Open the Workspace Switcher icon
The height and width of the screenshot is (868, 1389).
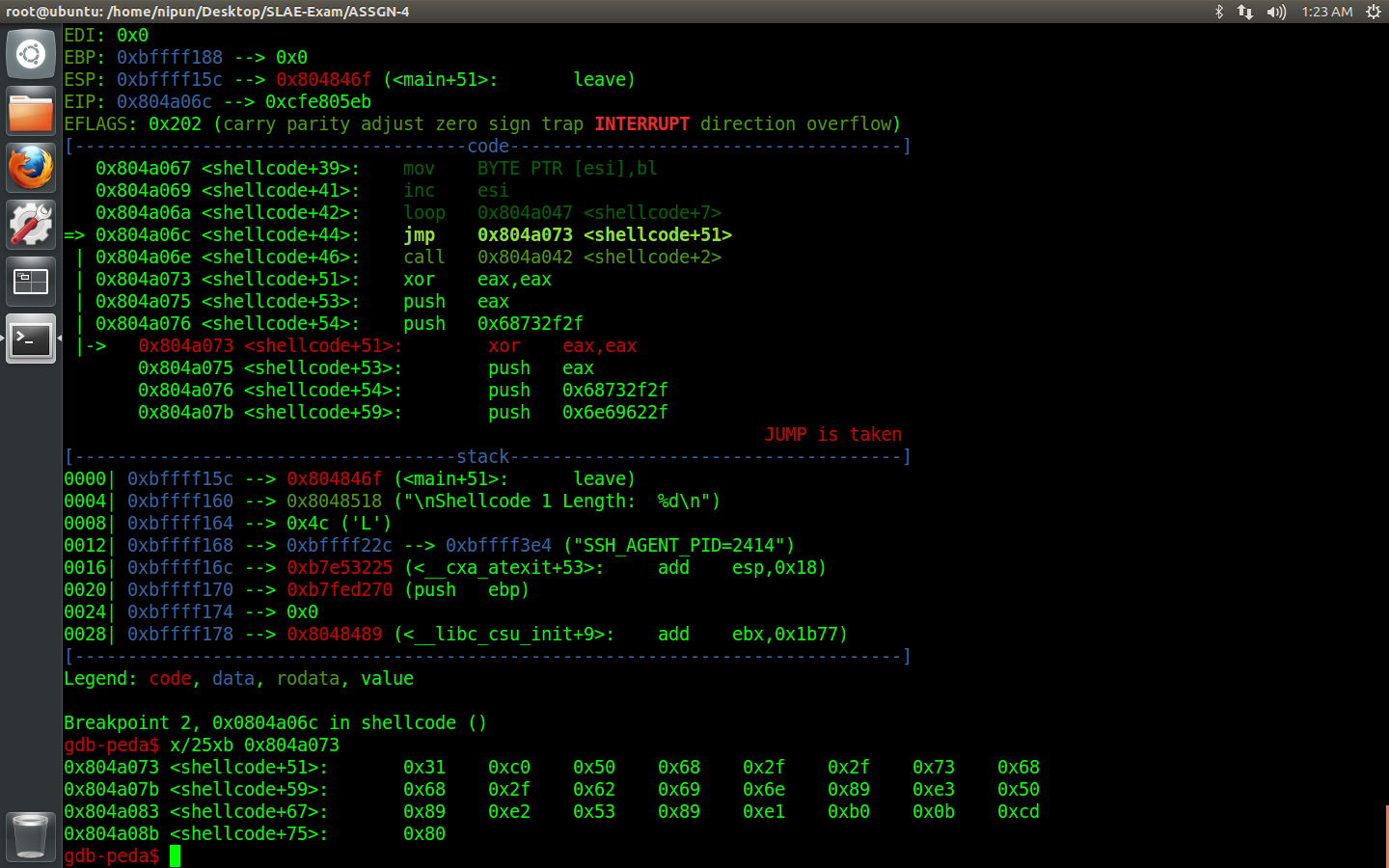(31, 282)
